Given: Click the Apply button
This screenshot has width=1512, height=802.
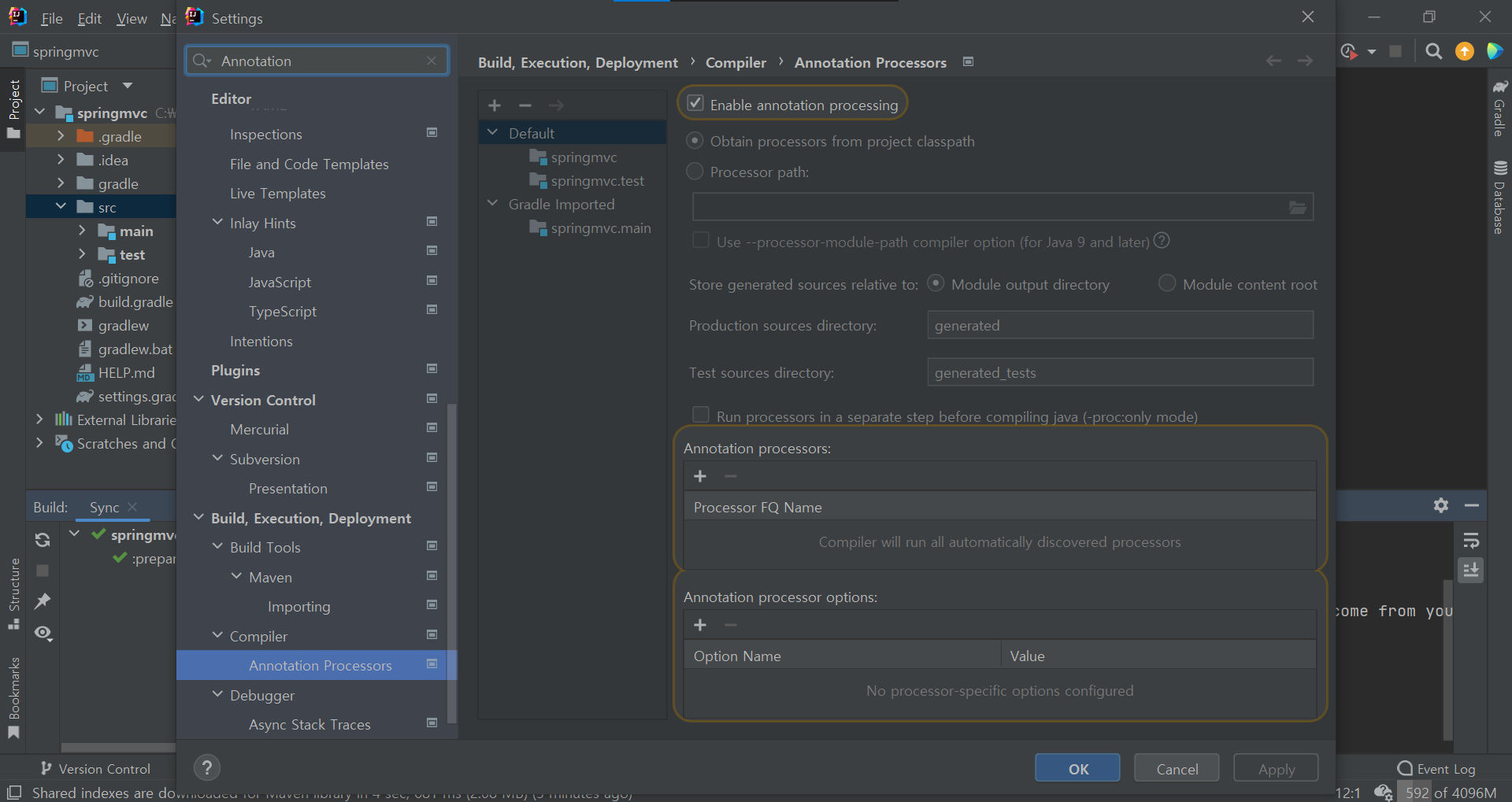Looking at the screenshot, I should click(x=1276, y=768).
